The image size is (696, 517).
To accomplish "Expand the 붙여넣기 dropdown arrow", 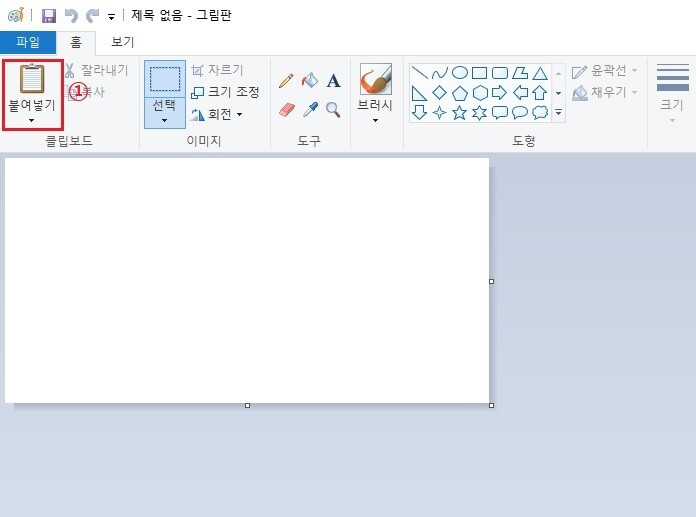I will click(32, 120).
